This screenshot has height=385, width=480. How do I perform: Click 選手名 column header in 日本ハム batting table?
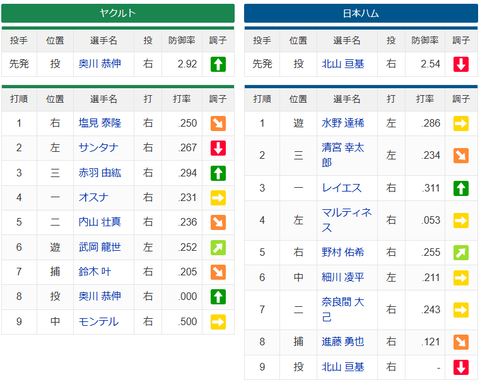point(347,99)
